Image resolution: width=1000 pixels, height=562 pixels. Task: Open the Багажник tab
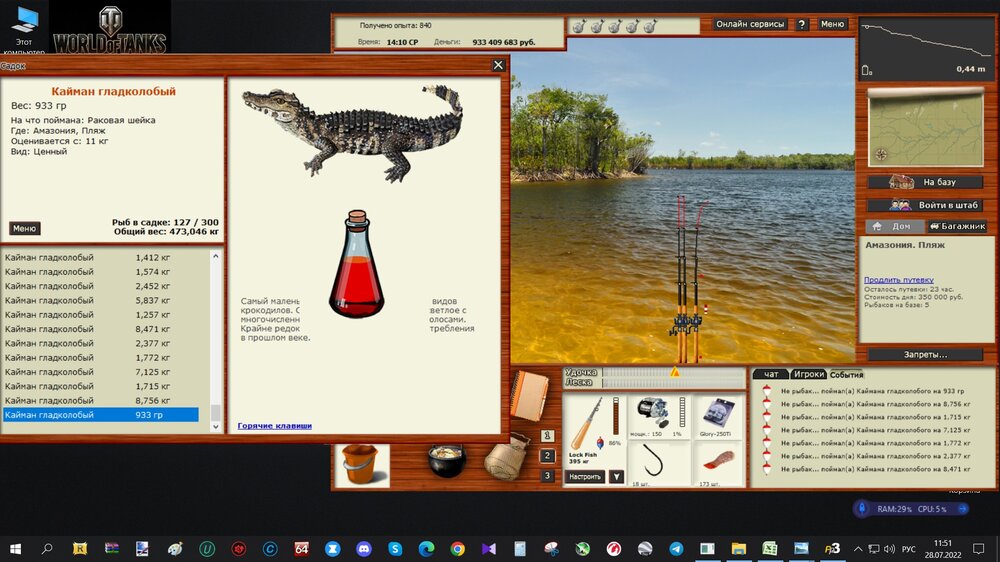pos(957,226)
